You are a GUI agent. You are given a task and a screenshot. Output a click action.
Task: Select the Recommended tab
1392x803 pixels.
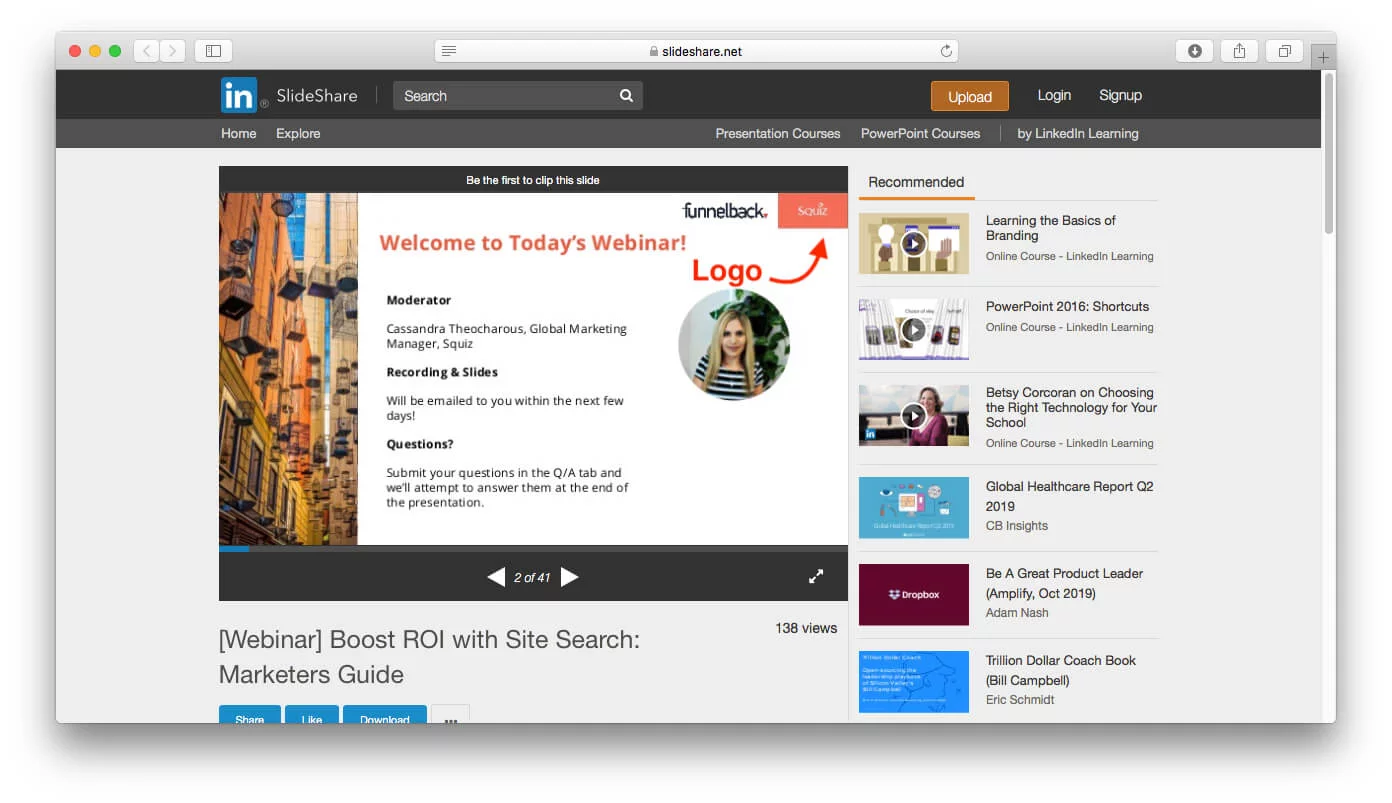click(916, 182)
